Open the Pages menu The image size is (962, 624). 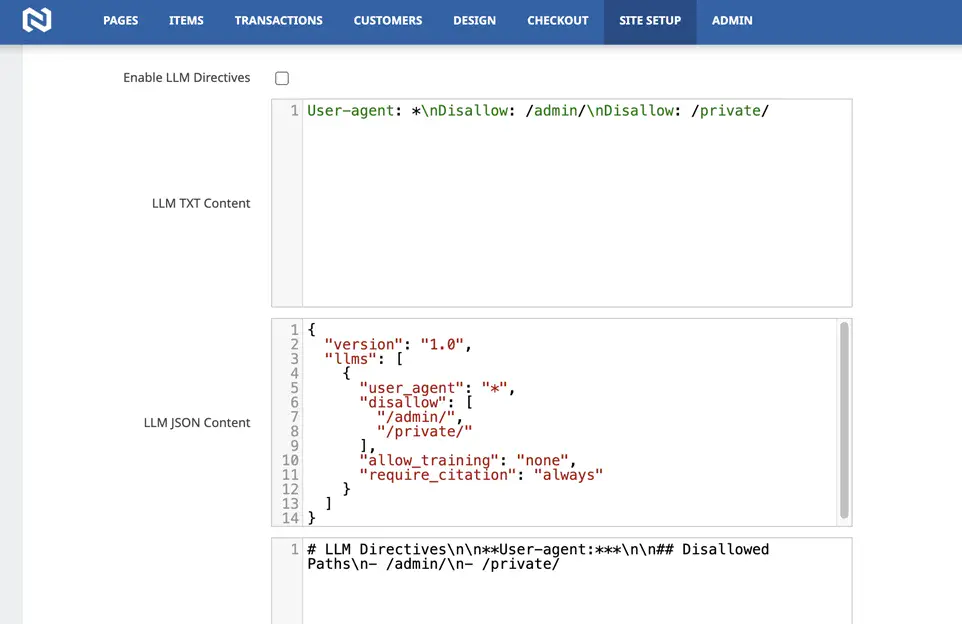120,21
